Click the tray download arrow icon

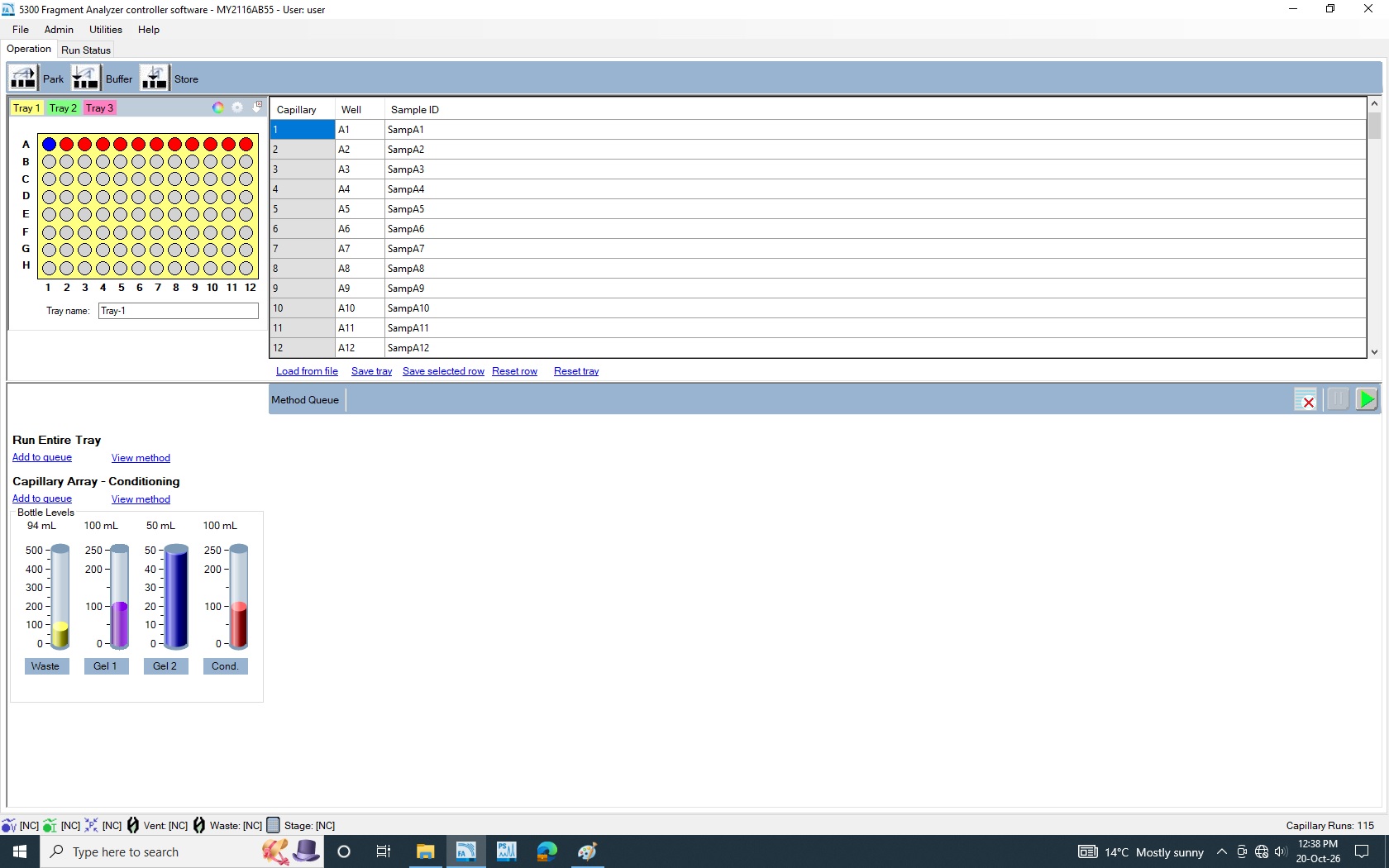[257, 107]
